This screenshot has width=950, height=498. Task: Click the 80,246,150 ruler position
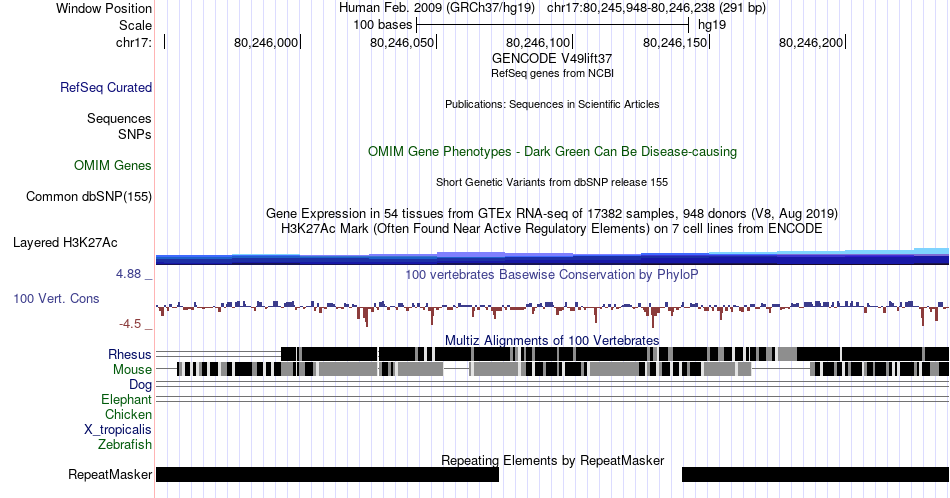pos(675,42)
